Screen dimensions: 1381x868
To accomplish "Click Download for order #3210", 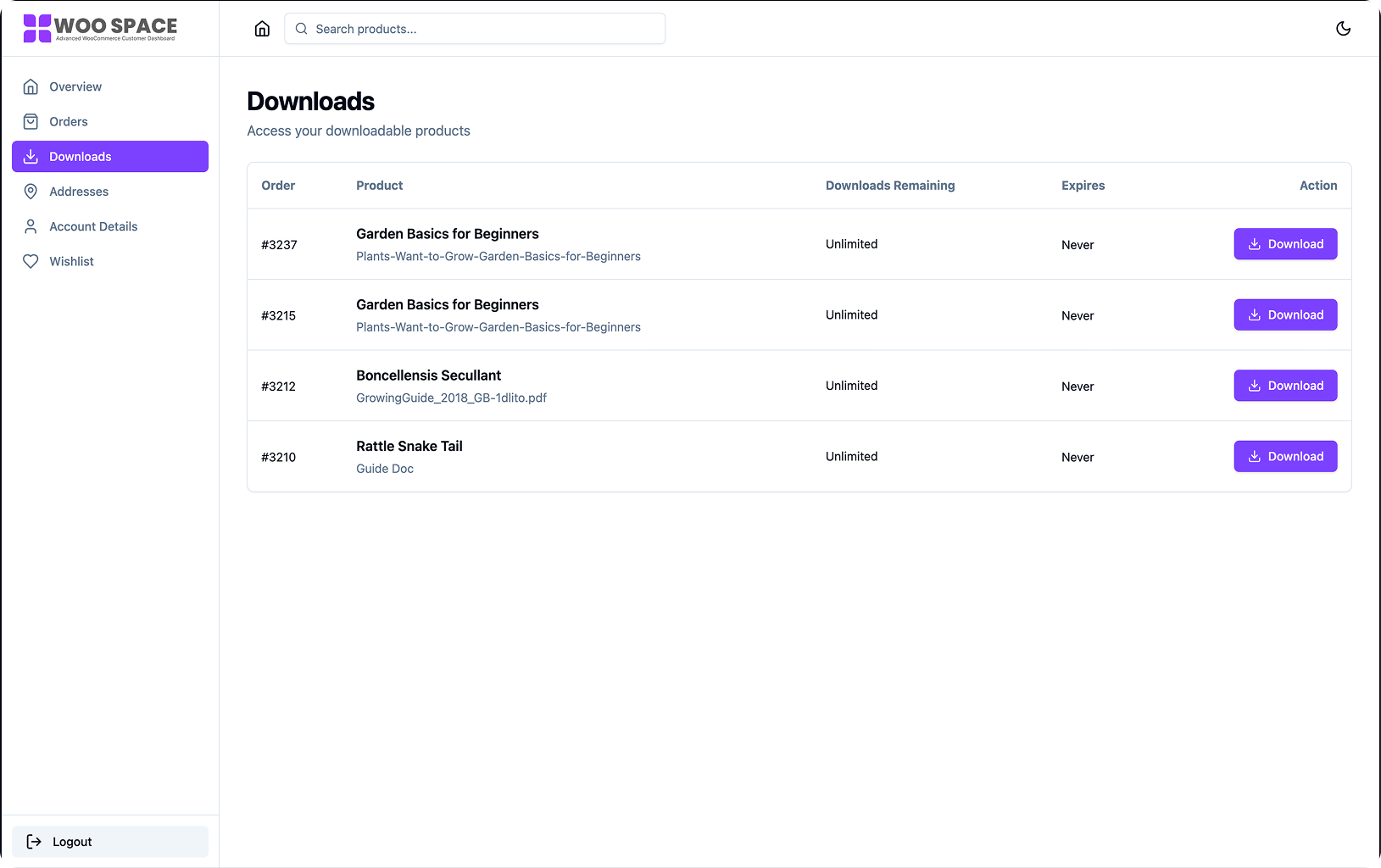I will (x=1285, y=456).
